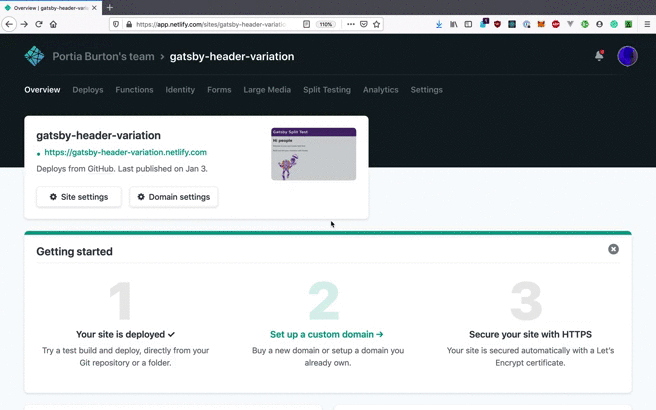Click the Site settings button
The width and height of the screenshot is (656, 410).
point(79,197)
